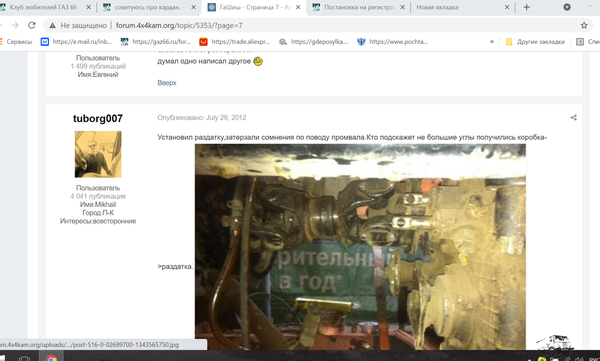This screenshot has width=600, height=361.
Task: Open the share icon on tuborg007's post
Action: pyautogui.click(x=573, y=118)
